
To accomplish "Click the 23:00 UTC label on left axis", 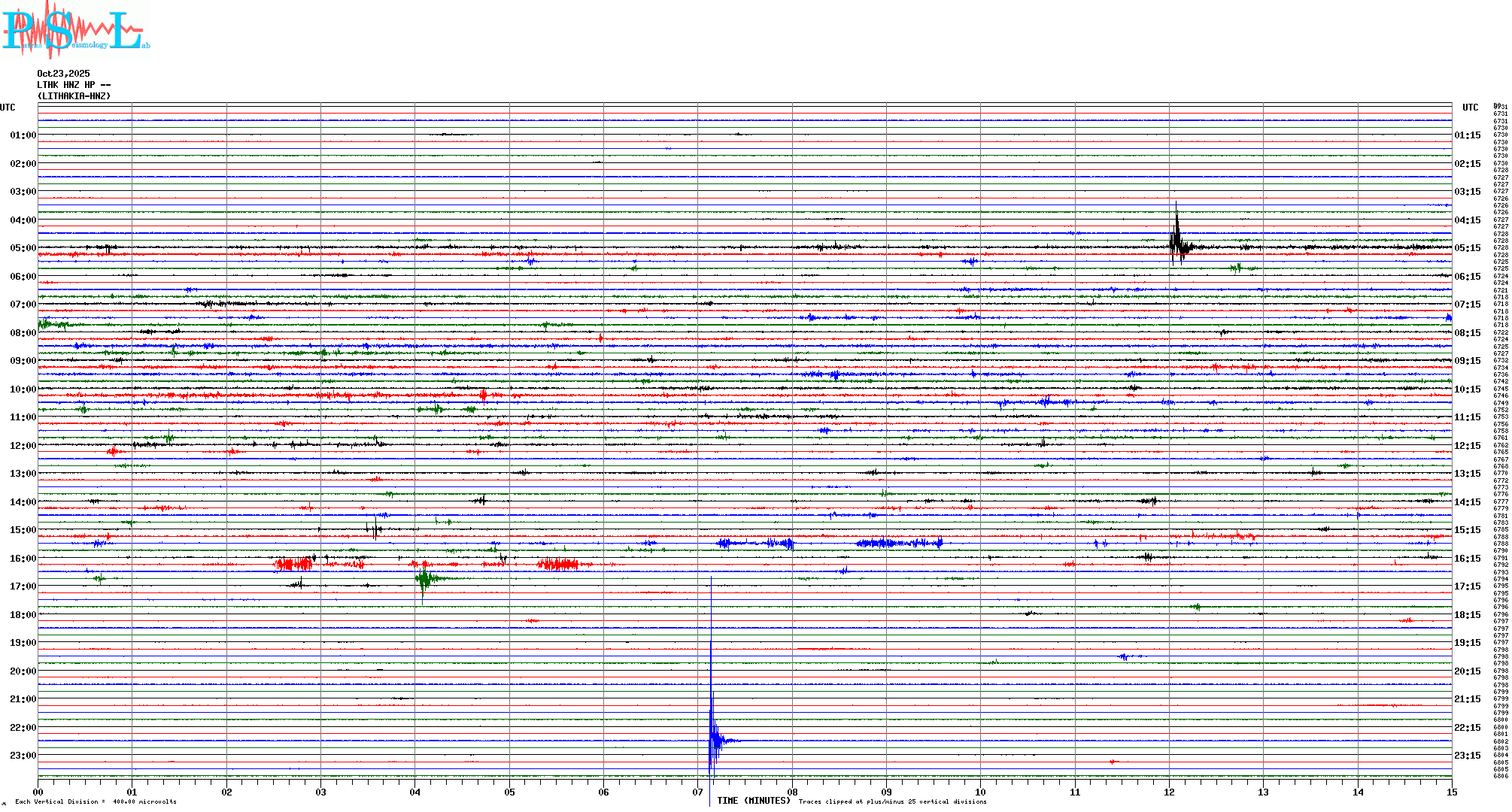I will click(23, 756).
